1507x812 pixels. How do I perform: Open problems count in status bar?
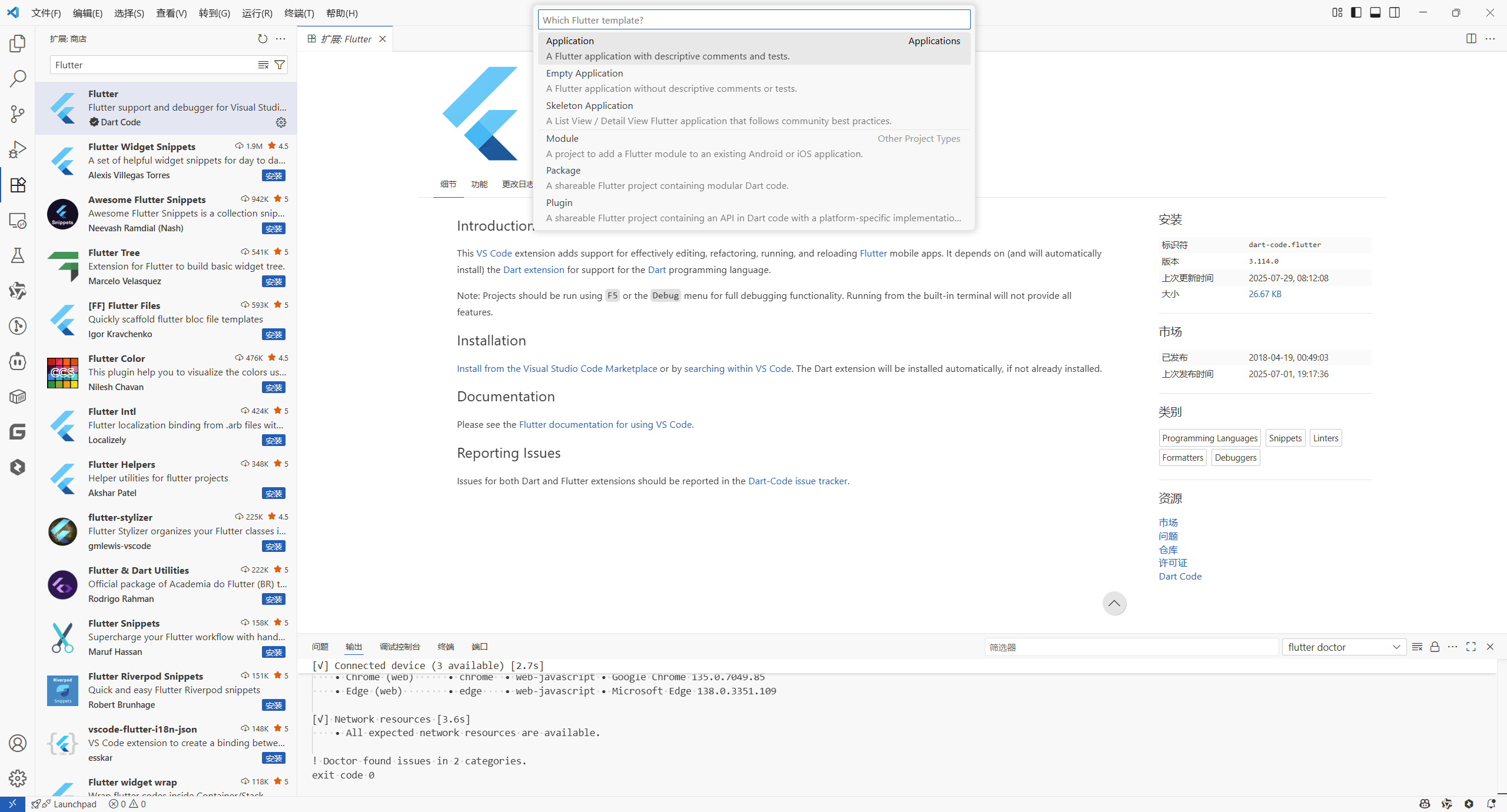point(127,804)
